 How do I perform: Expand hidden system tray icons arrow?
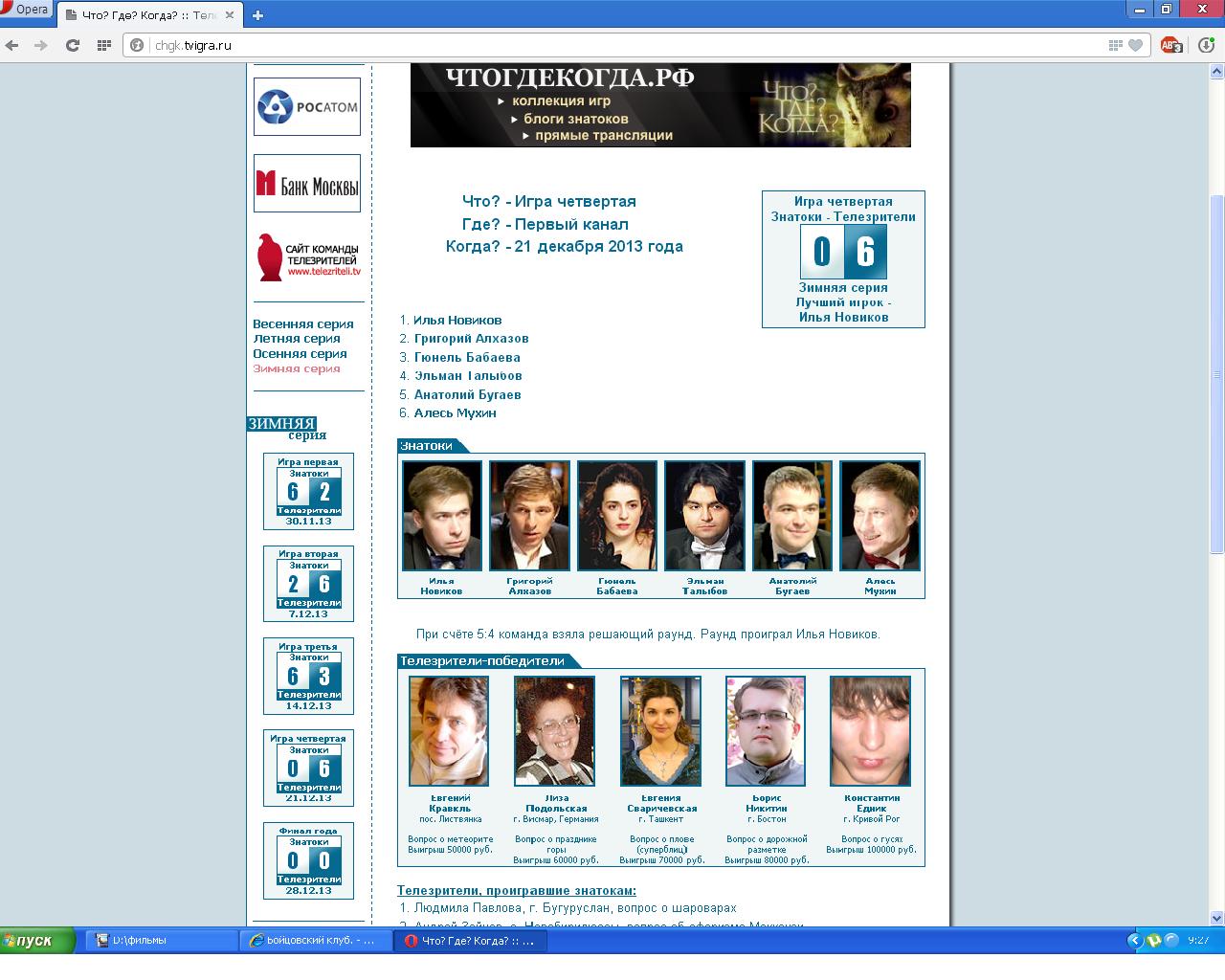(x=1135, y=941)
